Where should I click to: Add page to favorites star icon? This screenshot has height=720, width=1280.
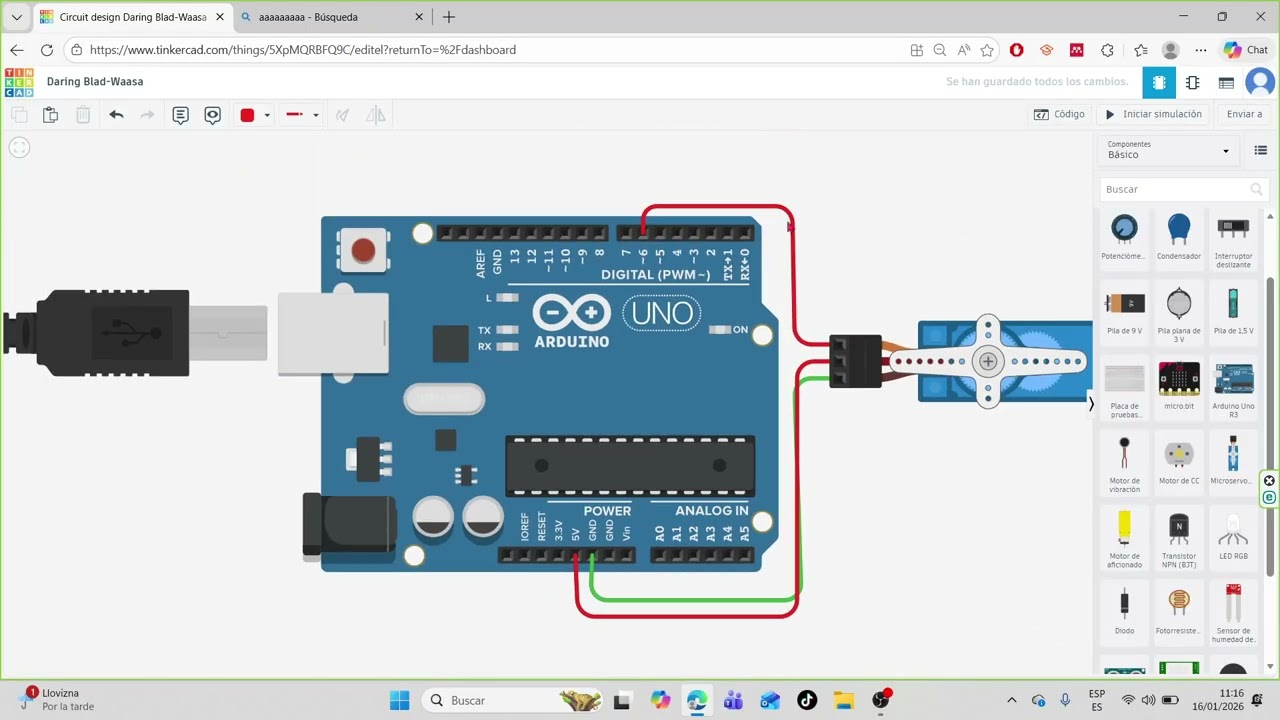coord(987,50)
